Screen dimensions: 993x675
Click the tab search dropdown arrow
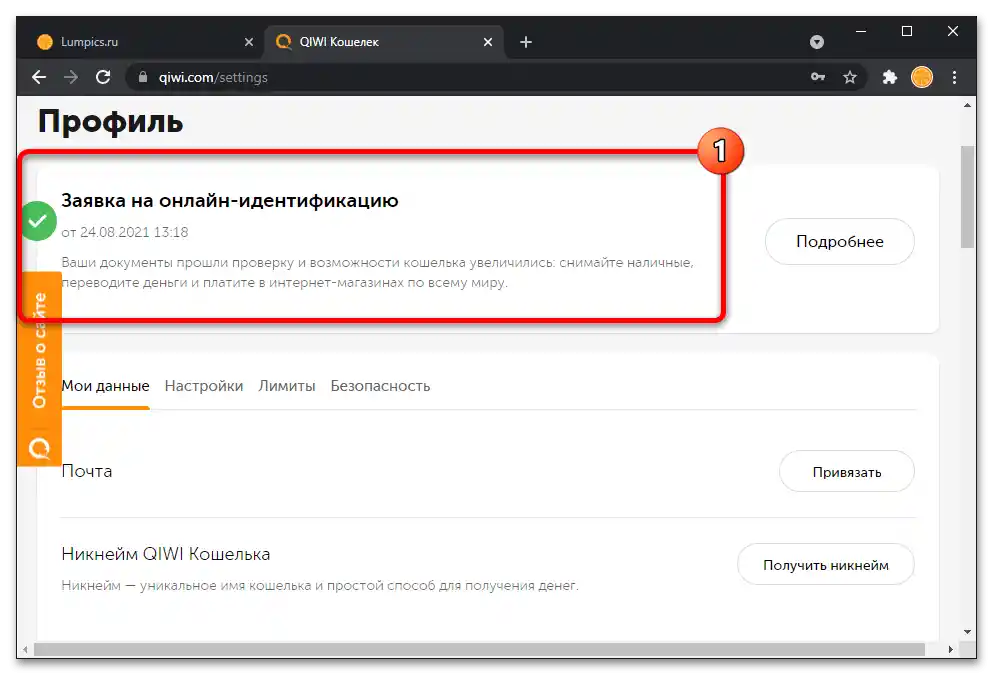(817, 42)
